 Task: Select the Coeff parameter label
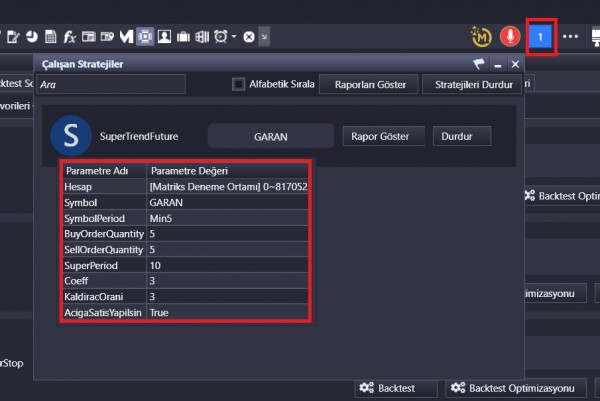click(76, 281)
